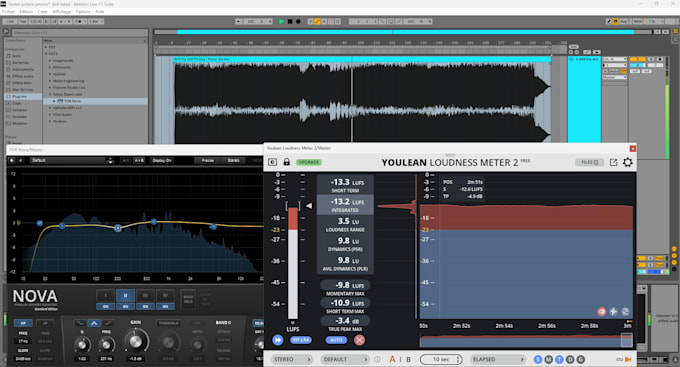Choose the low shelf filter shape icon in Nova

coord(80,323)
